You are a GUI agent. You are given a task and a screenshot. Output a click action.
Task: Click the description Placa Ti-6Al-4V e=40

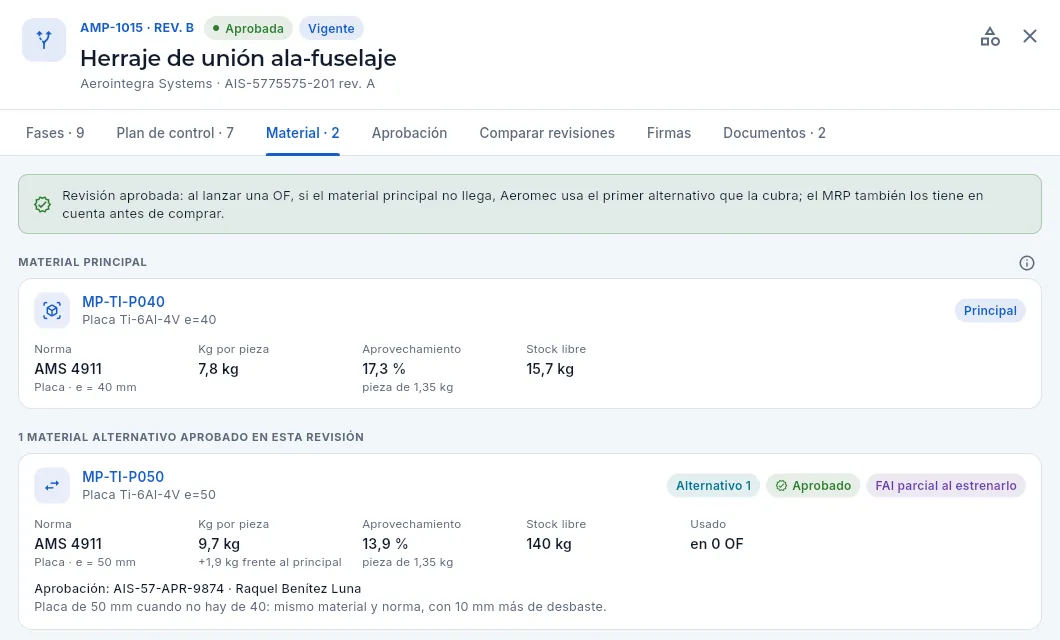[149, 320]
